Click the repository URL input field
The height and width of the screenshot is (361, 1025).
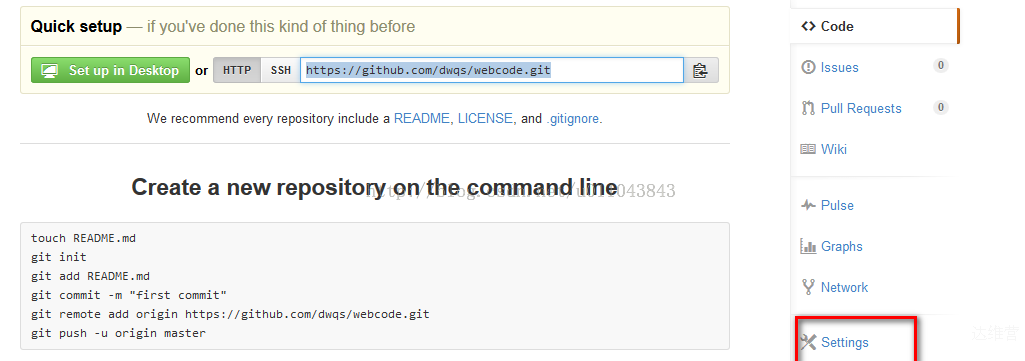pos(492,71)
